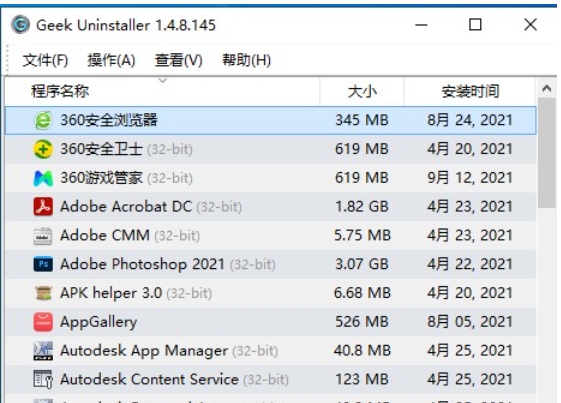The width and height of the screenshot is (561, 403).
Task: Click the vertical scrollbar thumb
Action: coord(547,153)
